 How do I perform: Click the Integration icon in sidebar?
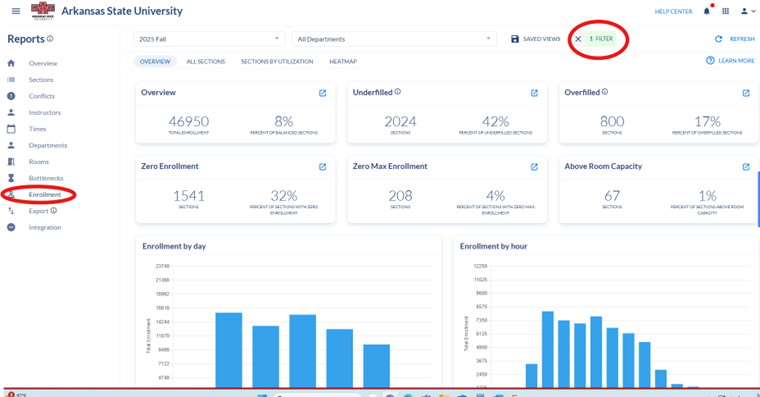11,227
